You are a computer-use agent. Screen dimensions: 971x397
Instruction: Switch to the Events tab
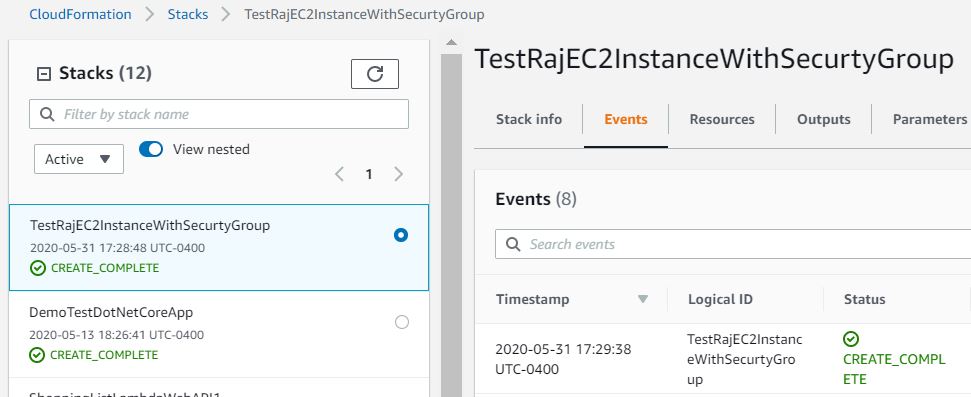click(625, 120)
